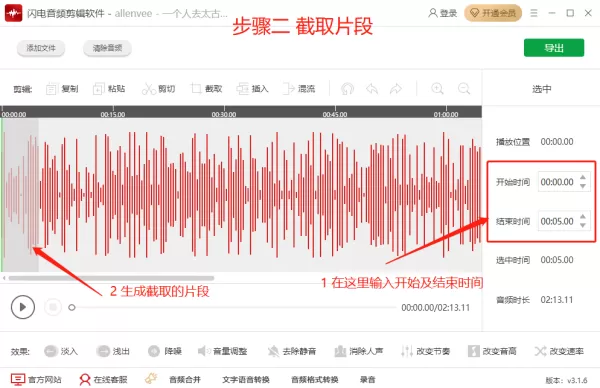Open Change Pitch (改变音高) effect
Screen dimensions: 600x388
coord(492,351)
